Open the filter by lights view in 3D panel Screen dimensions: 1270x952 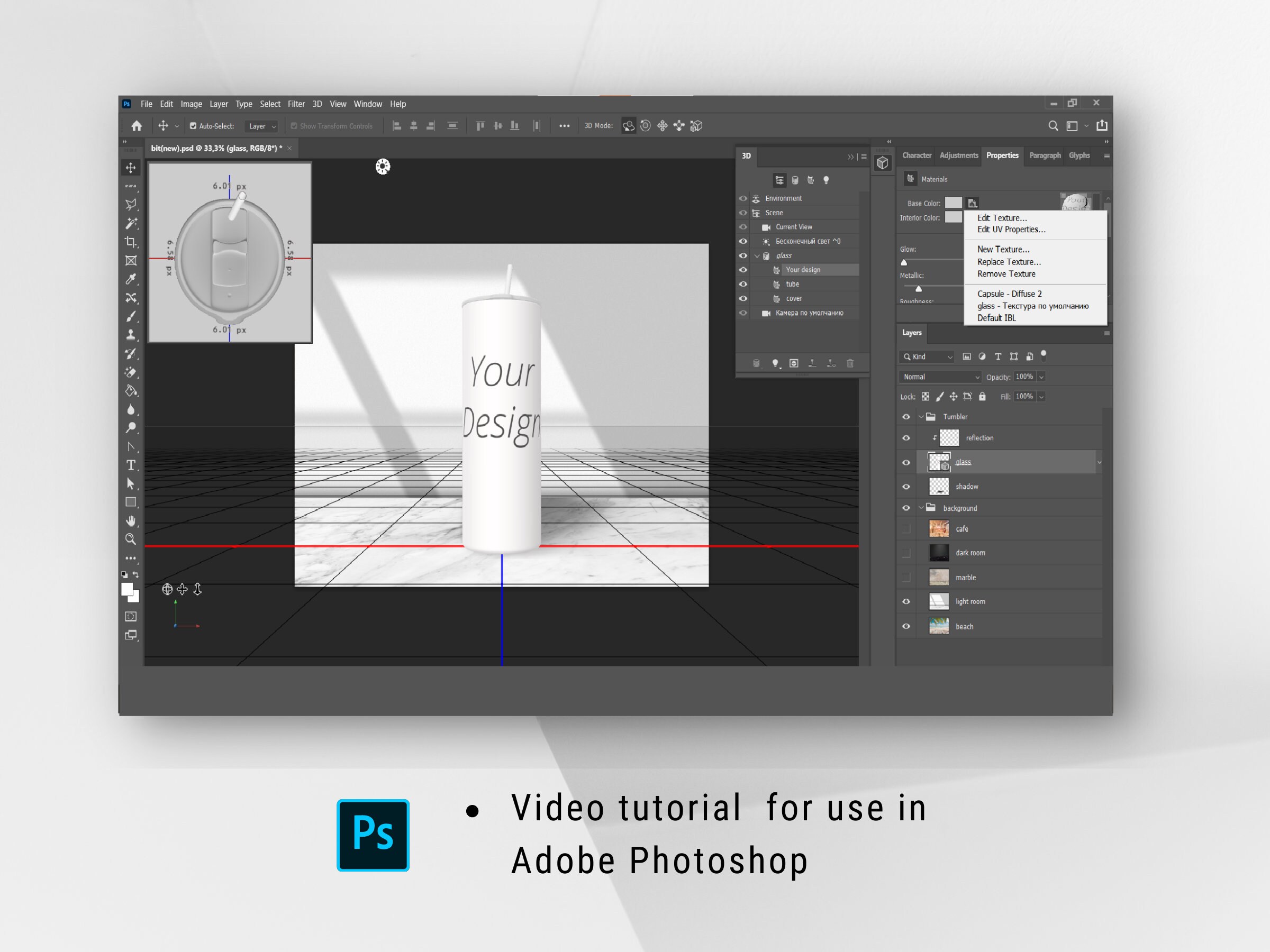827,180
